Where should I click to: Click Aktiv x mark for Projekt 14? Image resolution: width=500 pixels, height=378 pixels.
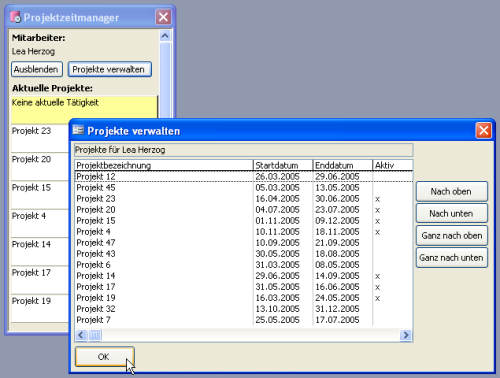[377, 276]
